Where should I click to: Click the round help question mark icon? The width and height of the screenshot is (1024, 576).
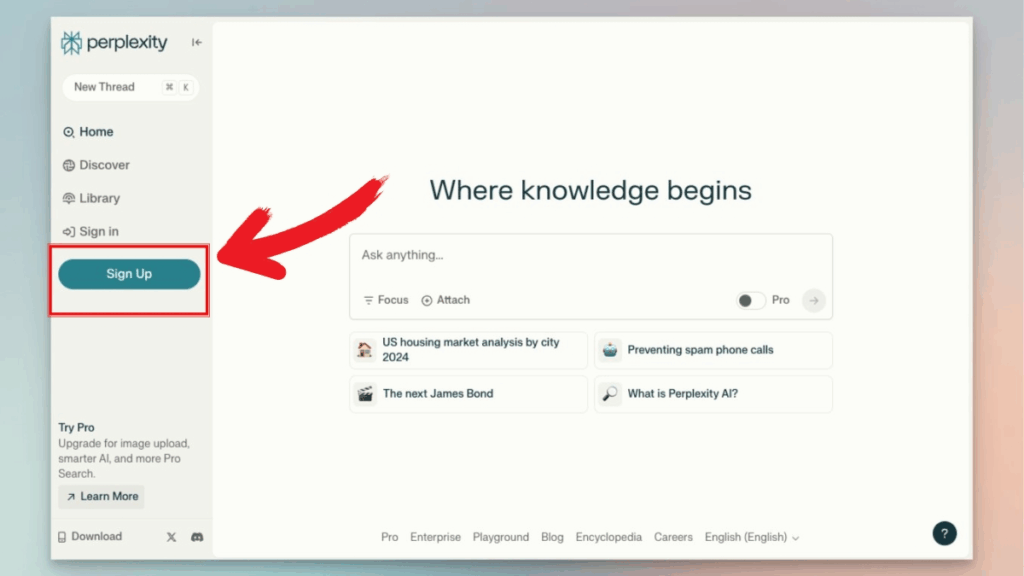[944, 533]
